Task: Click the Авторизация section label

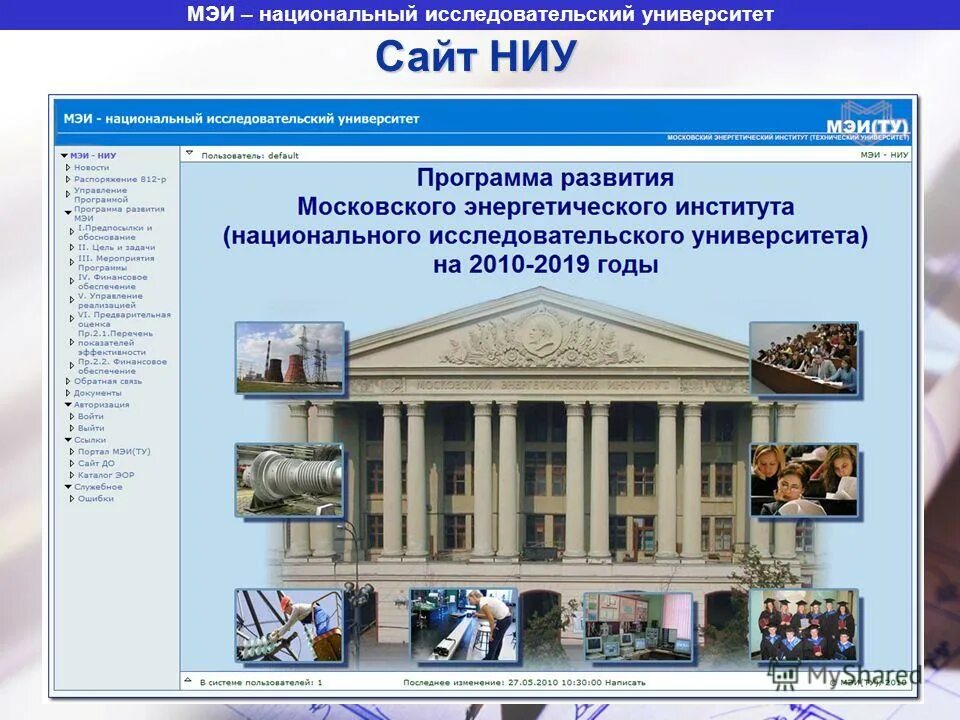Action: (102, 405)
